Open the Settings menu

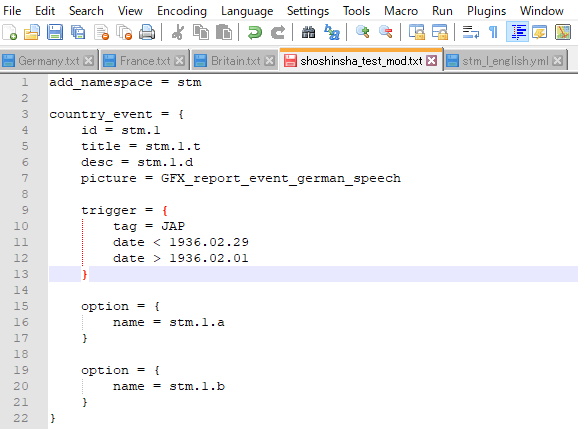[308, 11]
